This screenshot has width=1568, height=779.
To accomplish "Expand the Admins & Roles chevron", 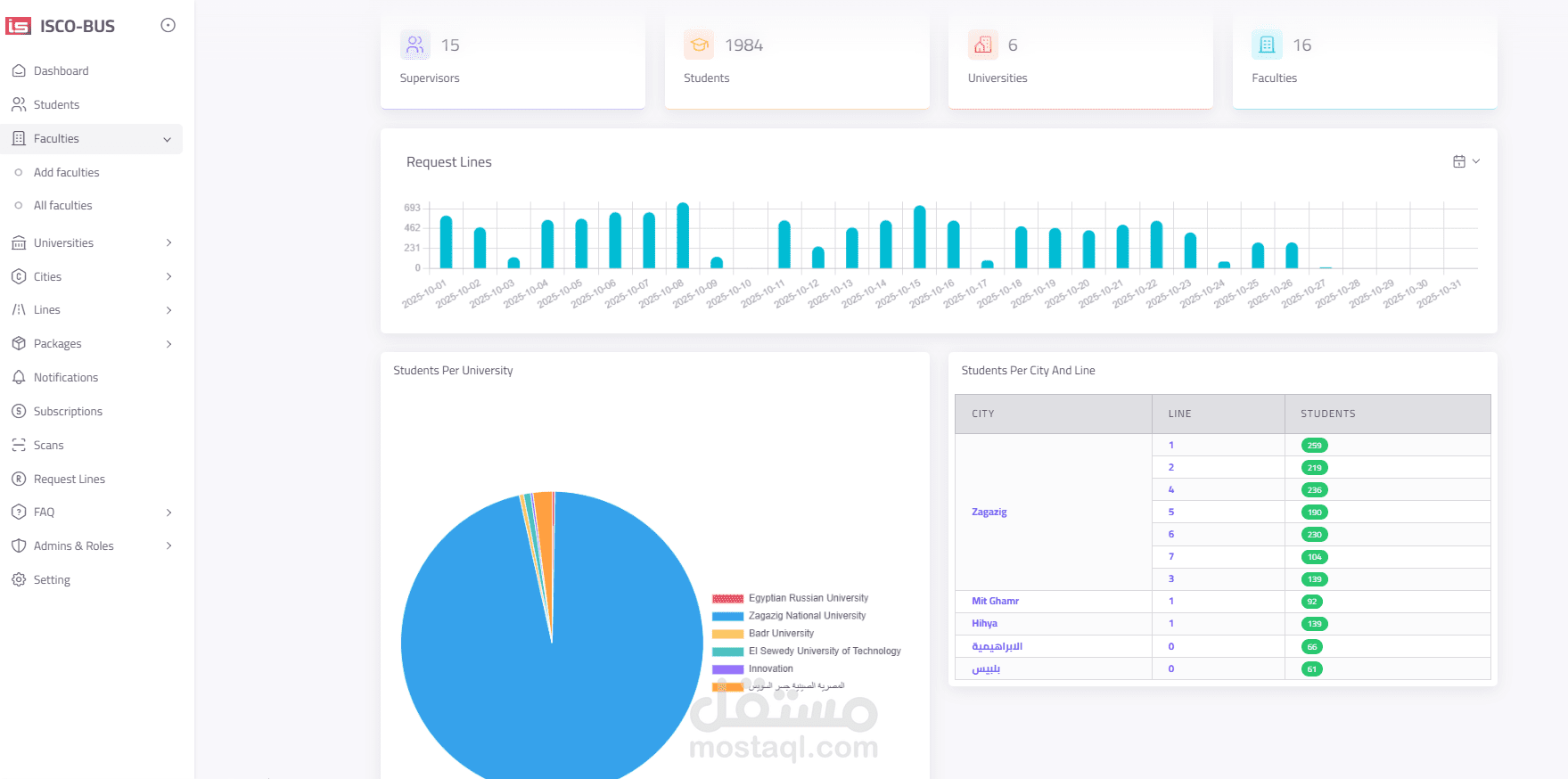I will point(168,546).
